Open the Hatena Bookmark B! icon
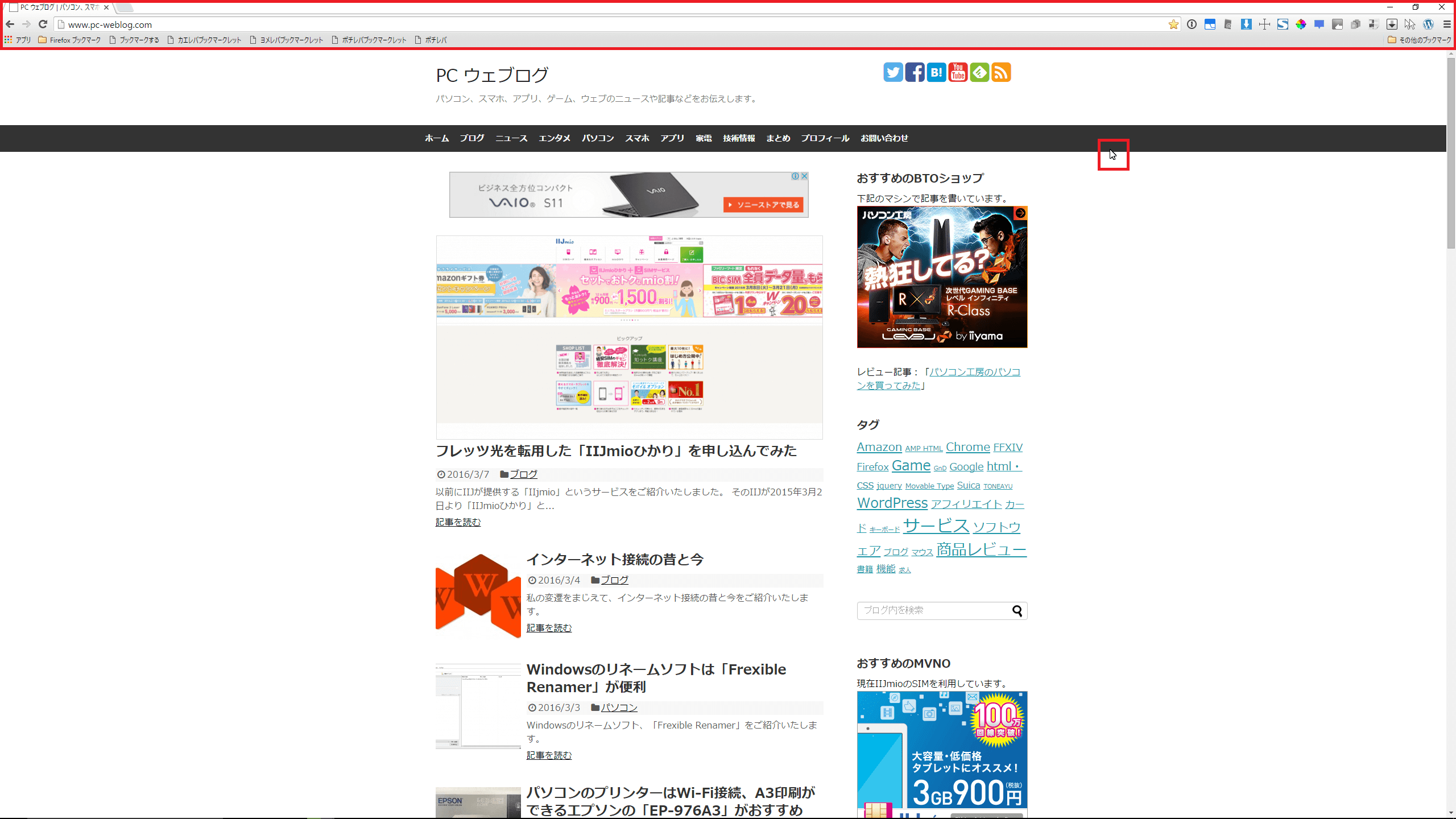 point(936,72)
